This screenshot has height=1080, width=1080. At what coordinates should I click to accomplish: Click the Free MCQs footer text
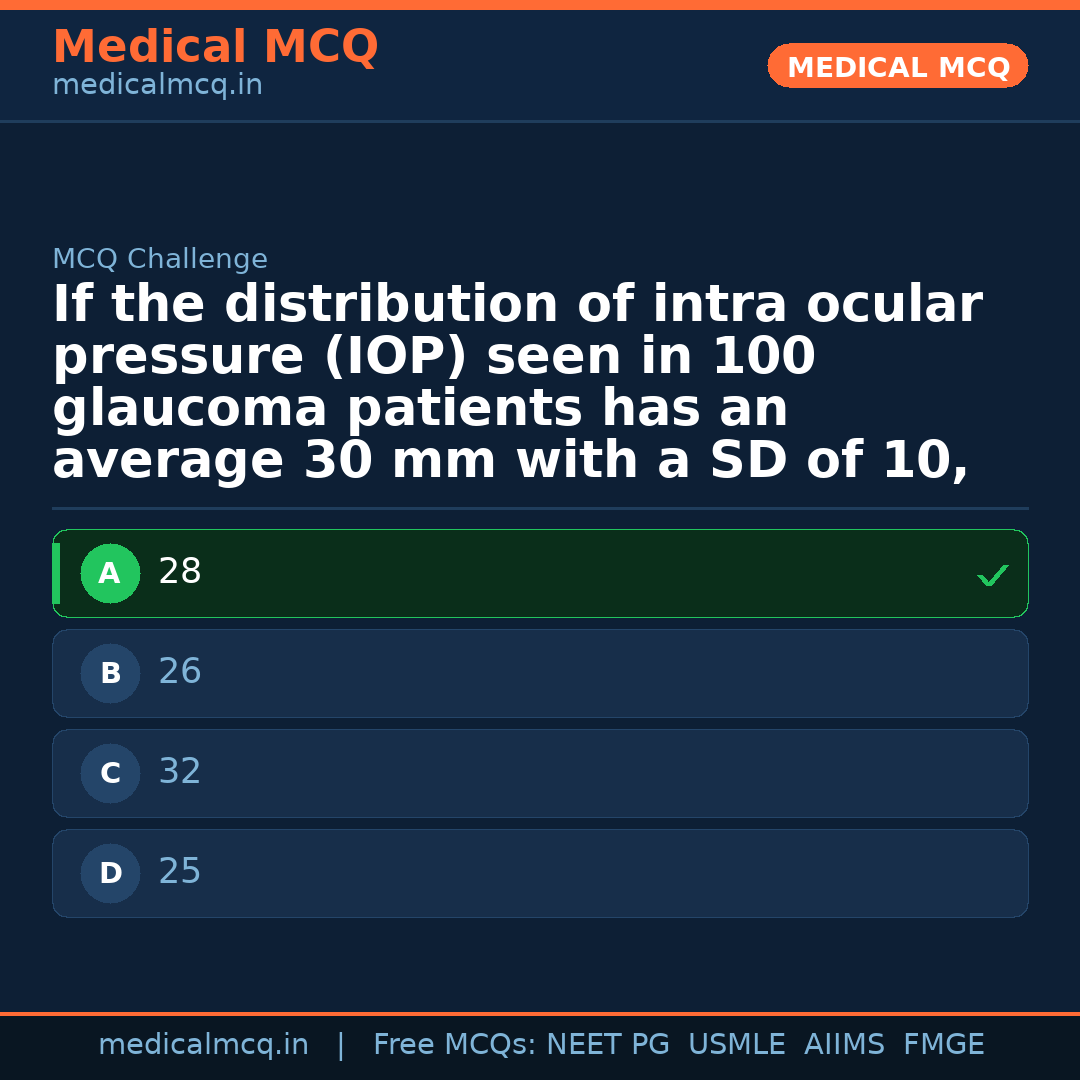pyautogui.click(x=450, y=1044)
